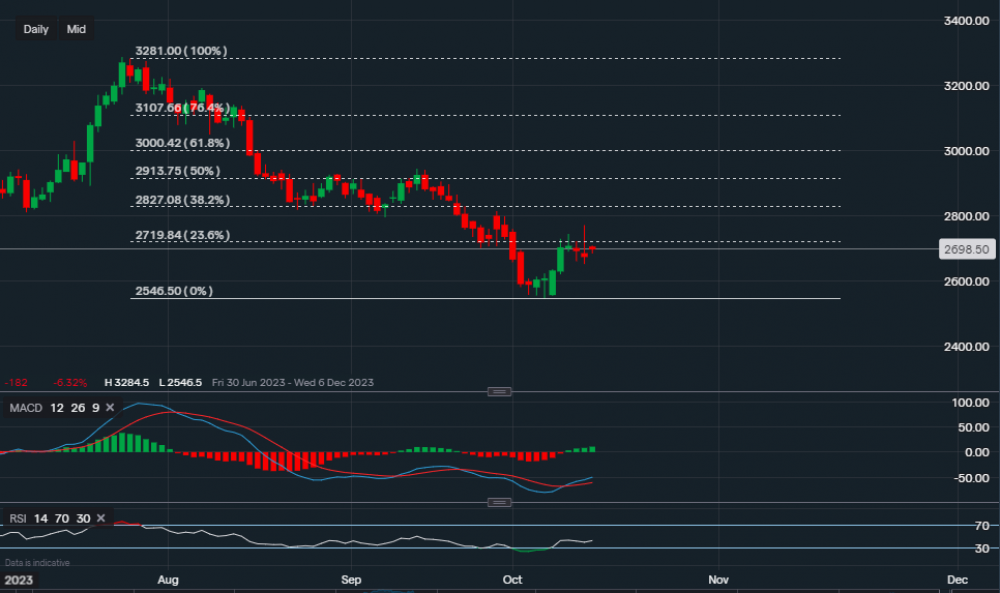This screenshot has height=593, width=1000.
Task: Select Oct on the time axis
Action: point(511,579)
